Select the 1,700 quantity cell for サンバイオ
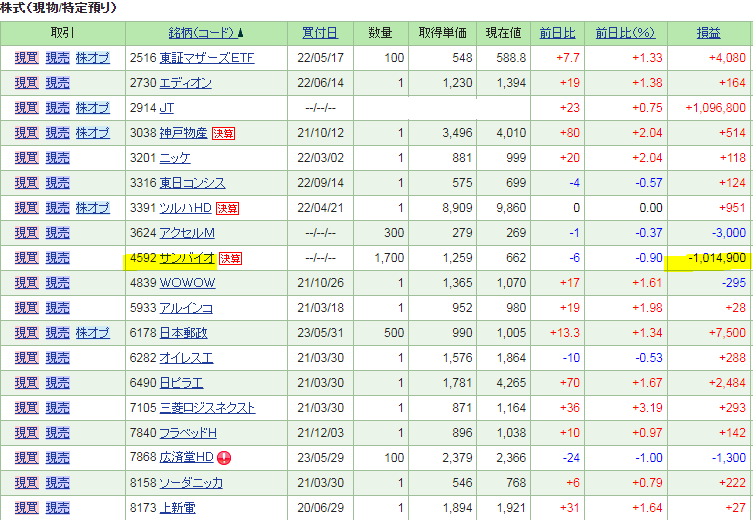This screenshot has height=520, width=753. (389, 258)
